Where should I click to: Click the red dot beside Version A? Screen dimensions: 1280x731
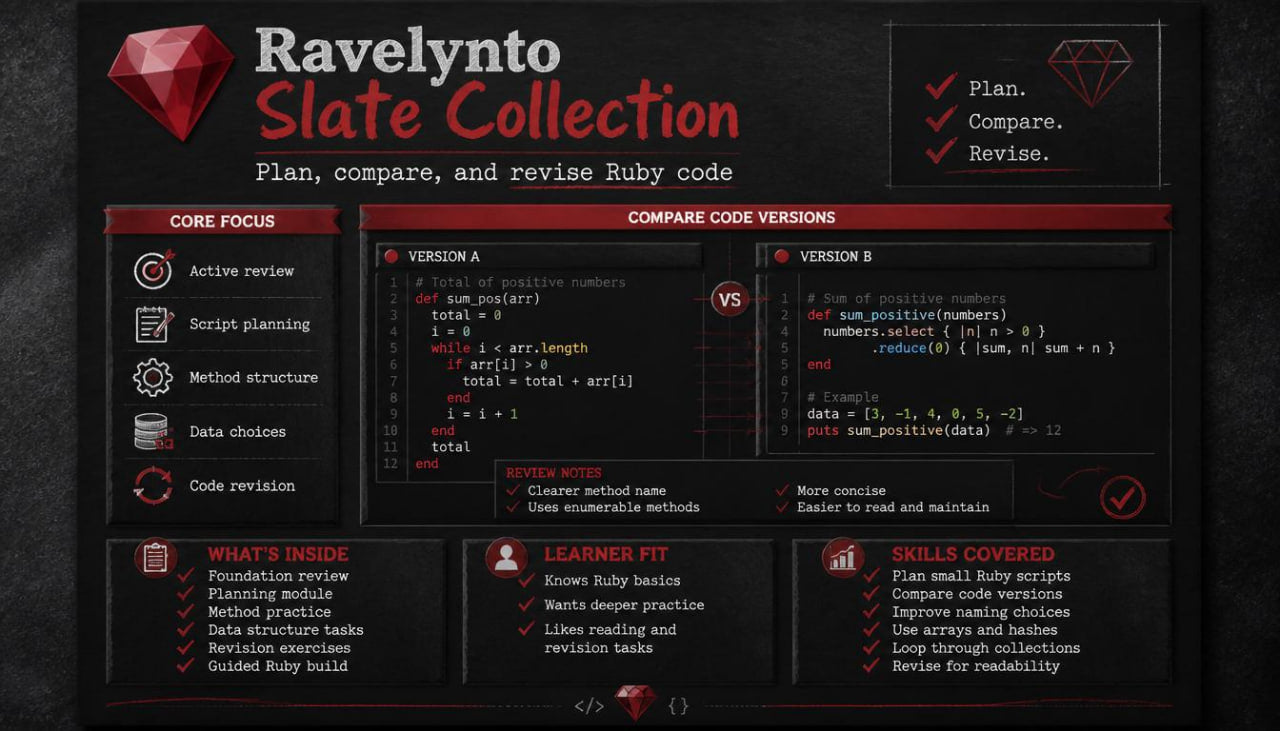[391, 256]
